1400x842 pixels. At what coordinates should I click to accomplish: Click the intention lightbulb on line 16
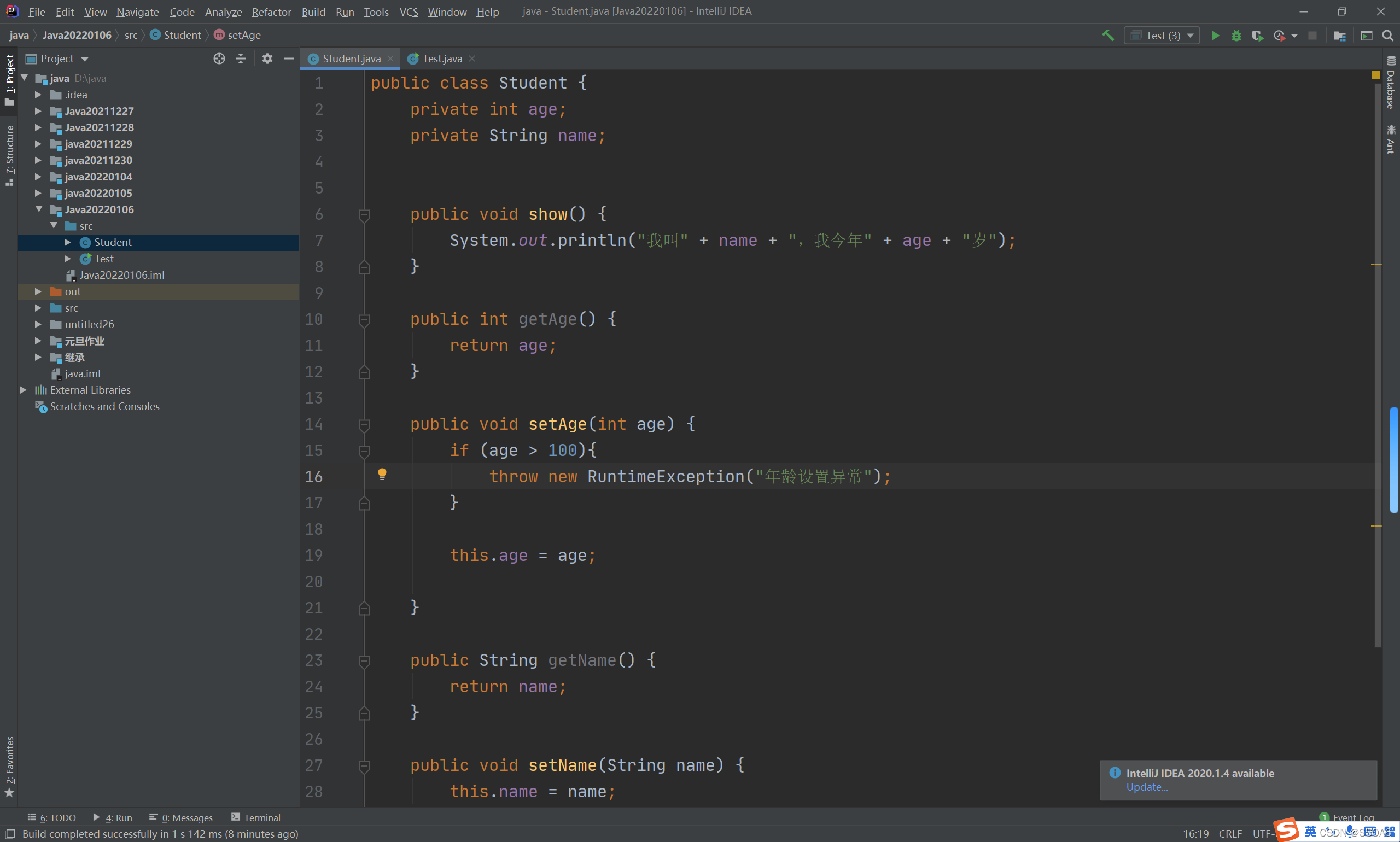pos(382,475)
